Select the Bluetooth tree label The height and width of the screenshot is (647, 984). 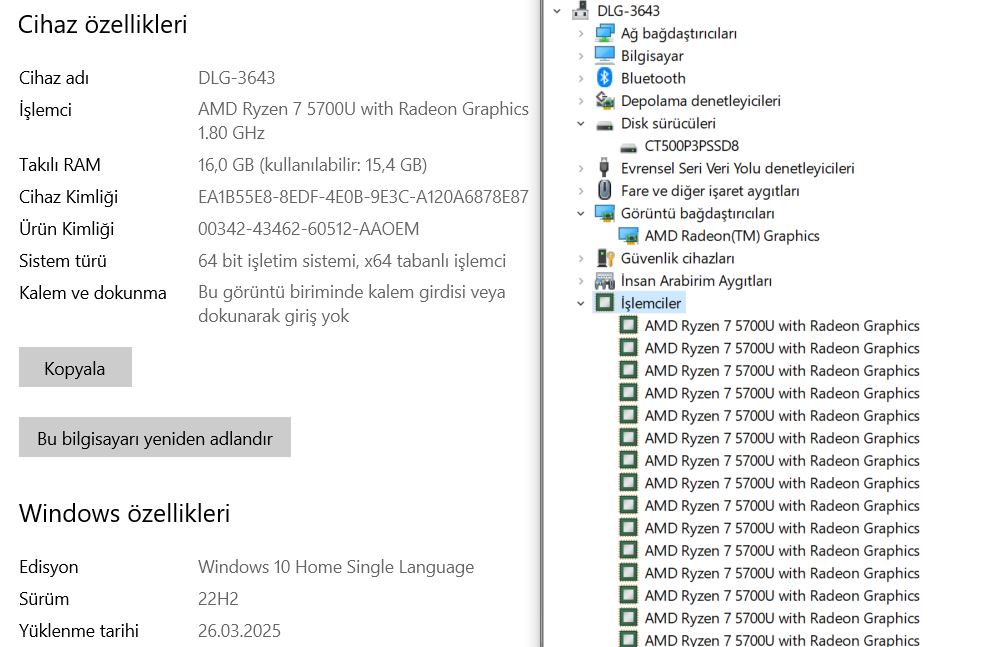(653, 78)
